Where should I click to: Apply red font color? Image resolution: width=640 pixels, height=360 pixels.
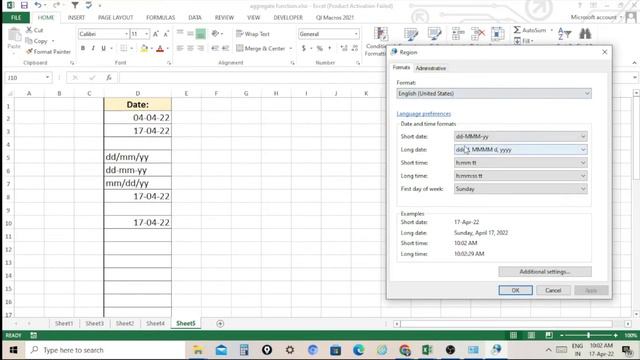point(160,49)
